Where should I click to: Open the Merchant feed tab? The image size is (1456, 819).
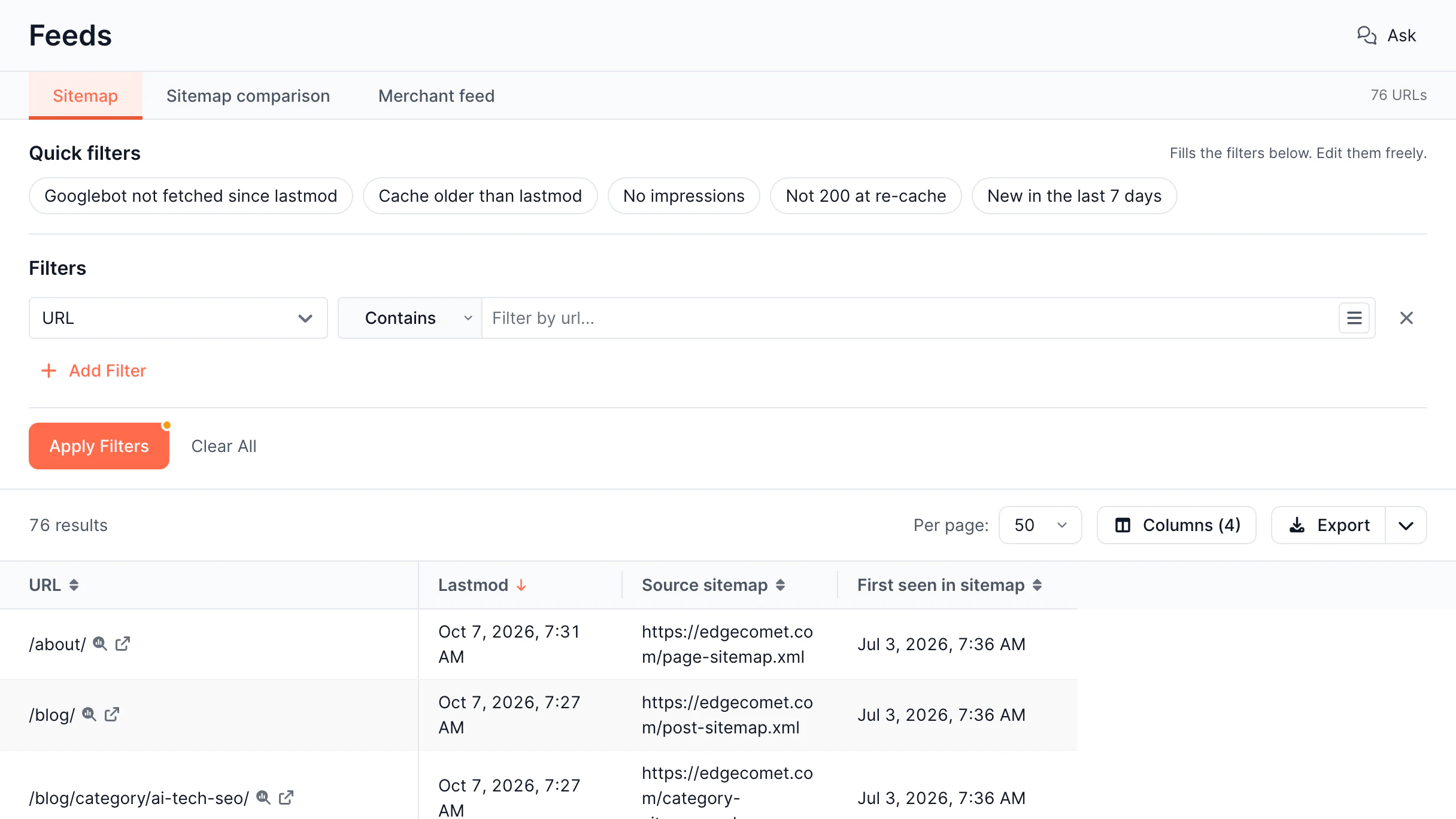436,96
